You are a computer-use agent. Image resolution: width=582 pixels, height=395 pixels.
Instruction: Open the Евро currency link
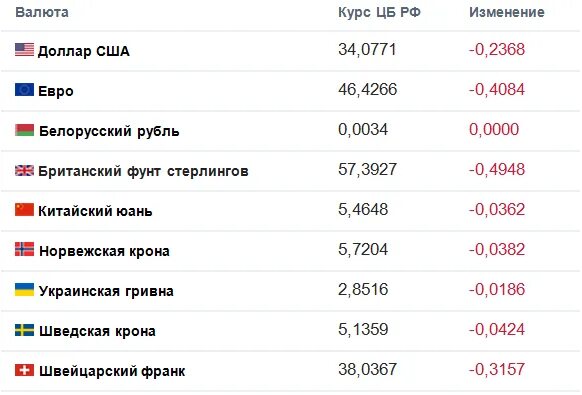(x=56, y=91)
